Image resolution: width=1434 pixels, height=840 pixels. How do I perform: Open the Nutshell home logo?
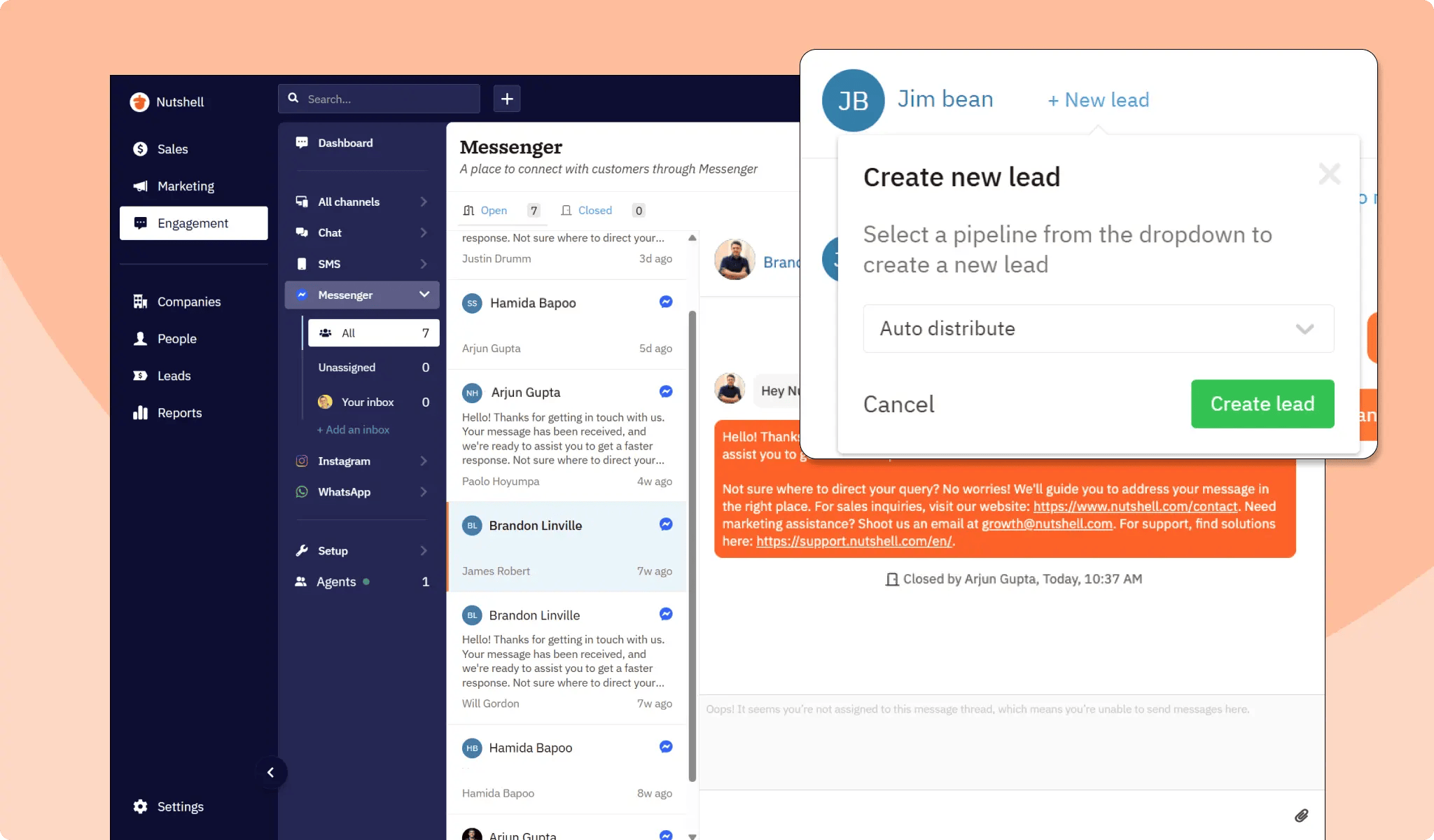140,101
